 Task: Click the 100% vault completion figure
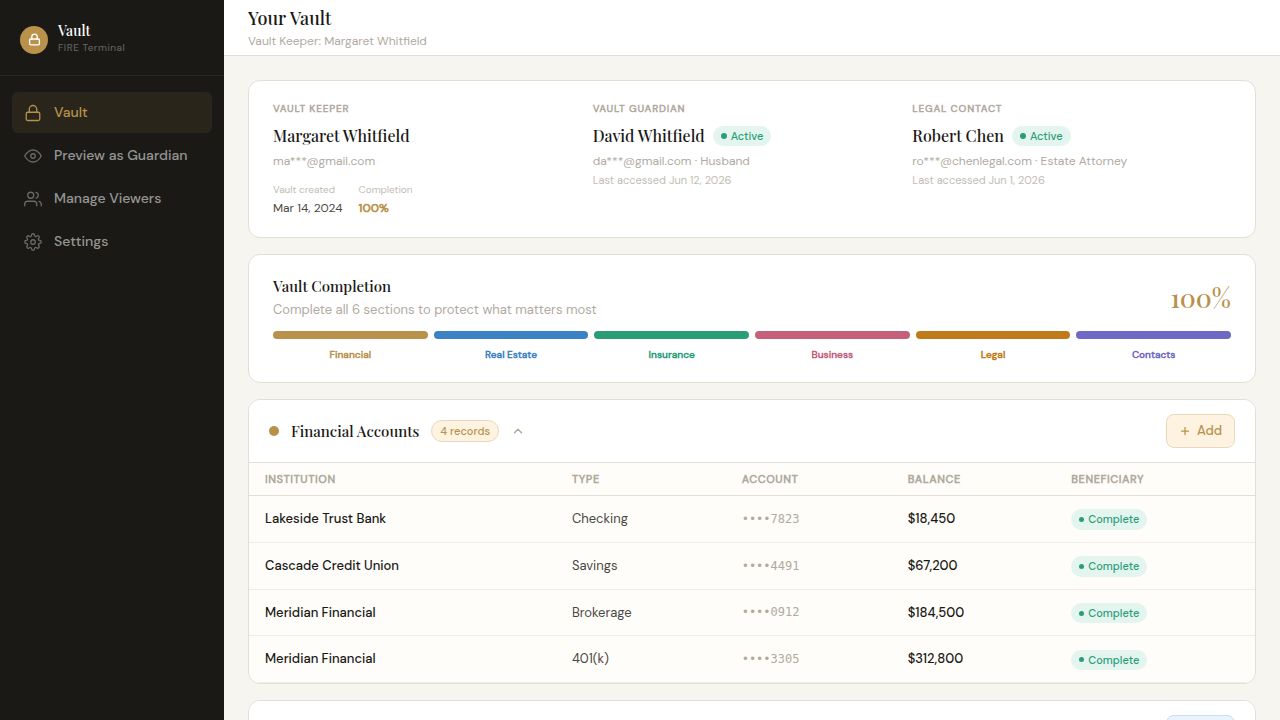[1200, 299]
